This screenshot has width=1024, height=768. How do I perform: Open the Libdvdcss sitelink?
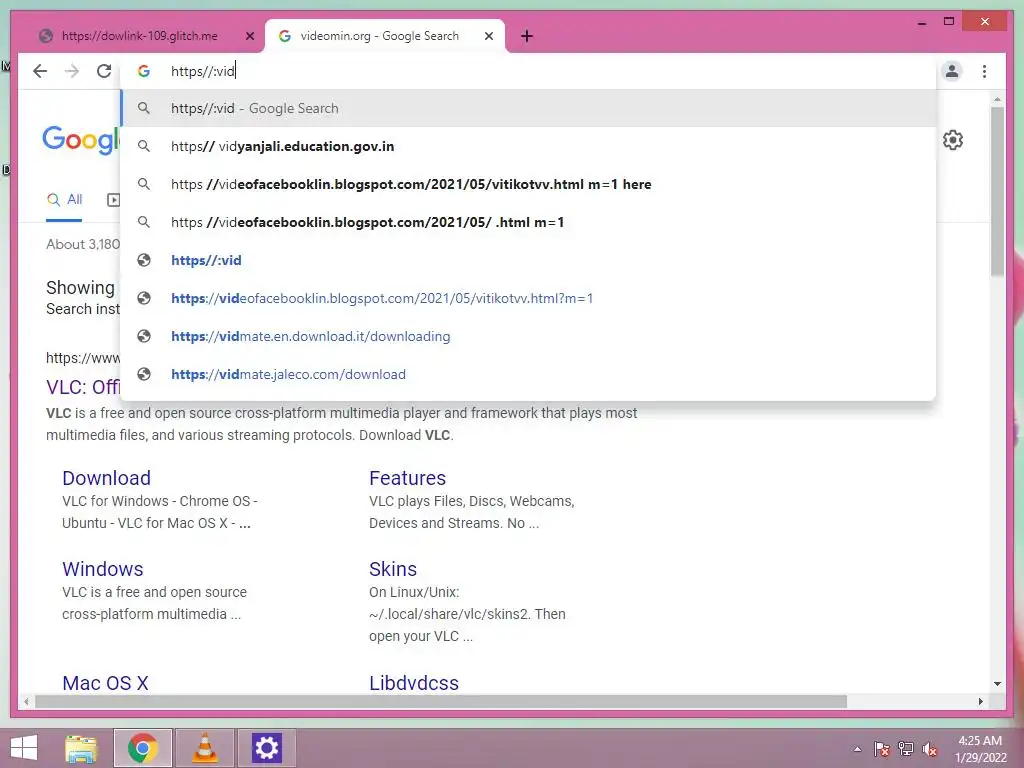pos(413,683)
